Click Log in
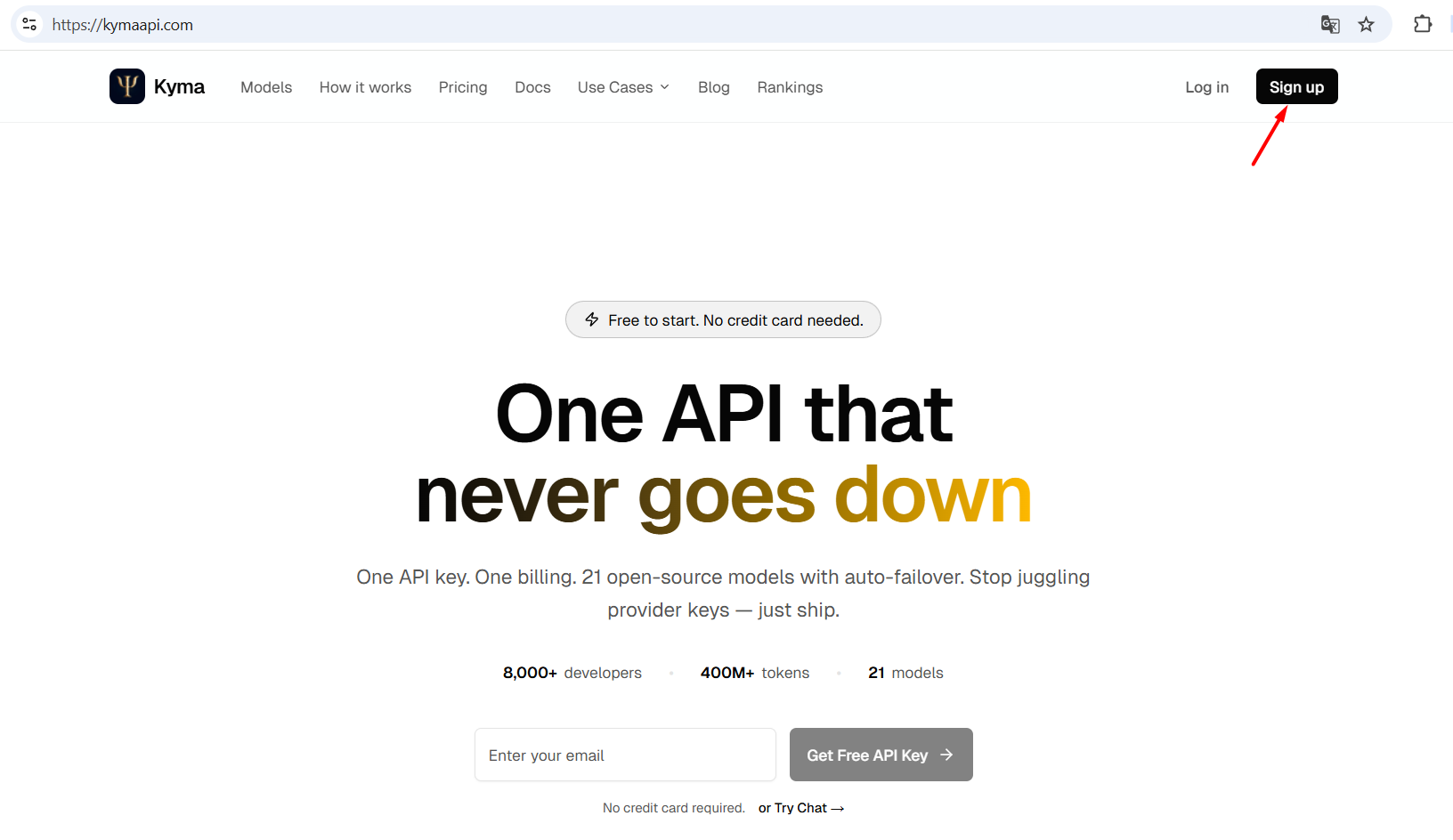 point(1206,87)
